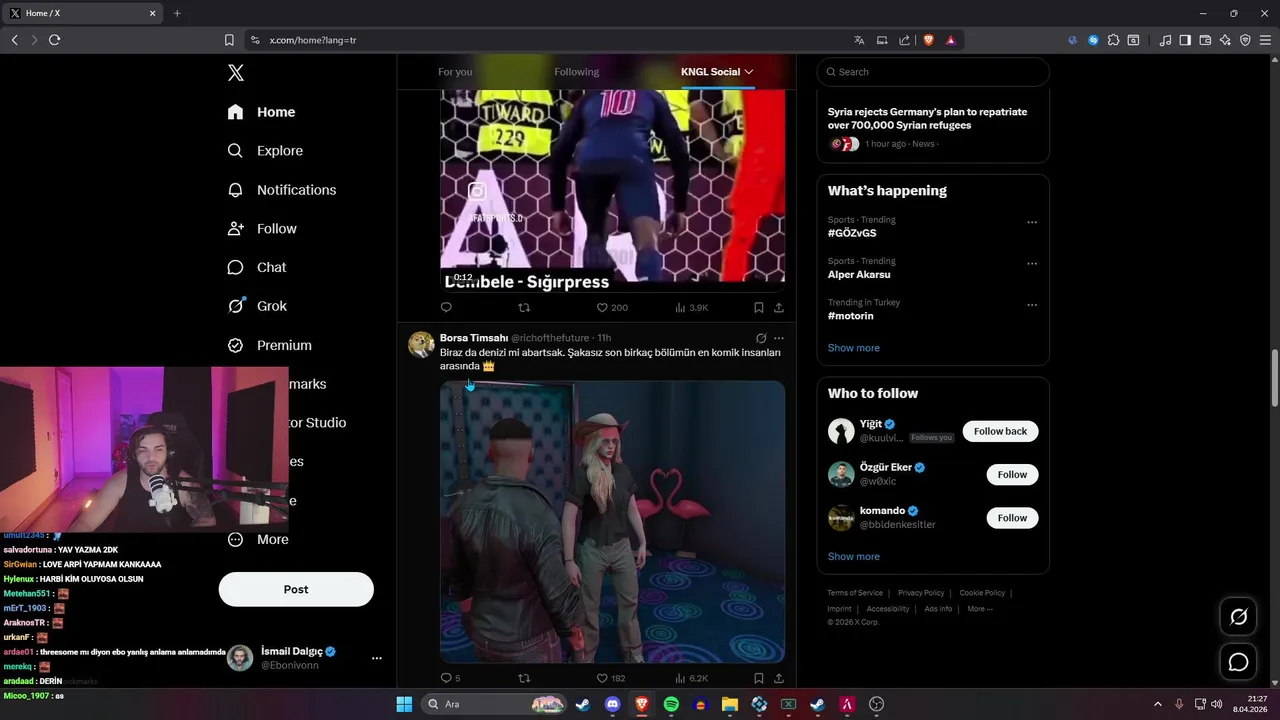
Task: Open the Follow page in the sidebar
Action: coord(262,229)
